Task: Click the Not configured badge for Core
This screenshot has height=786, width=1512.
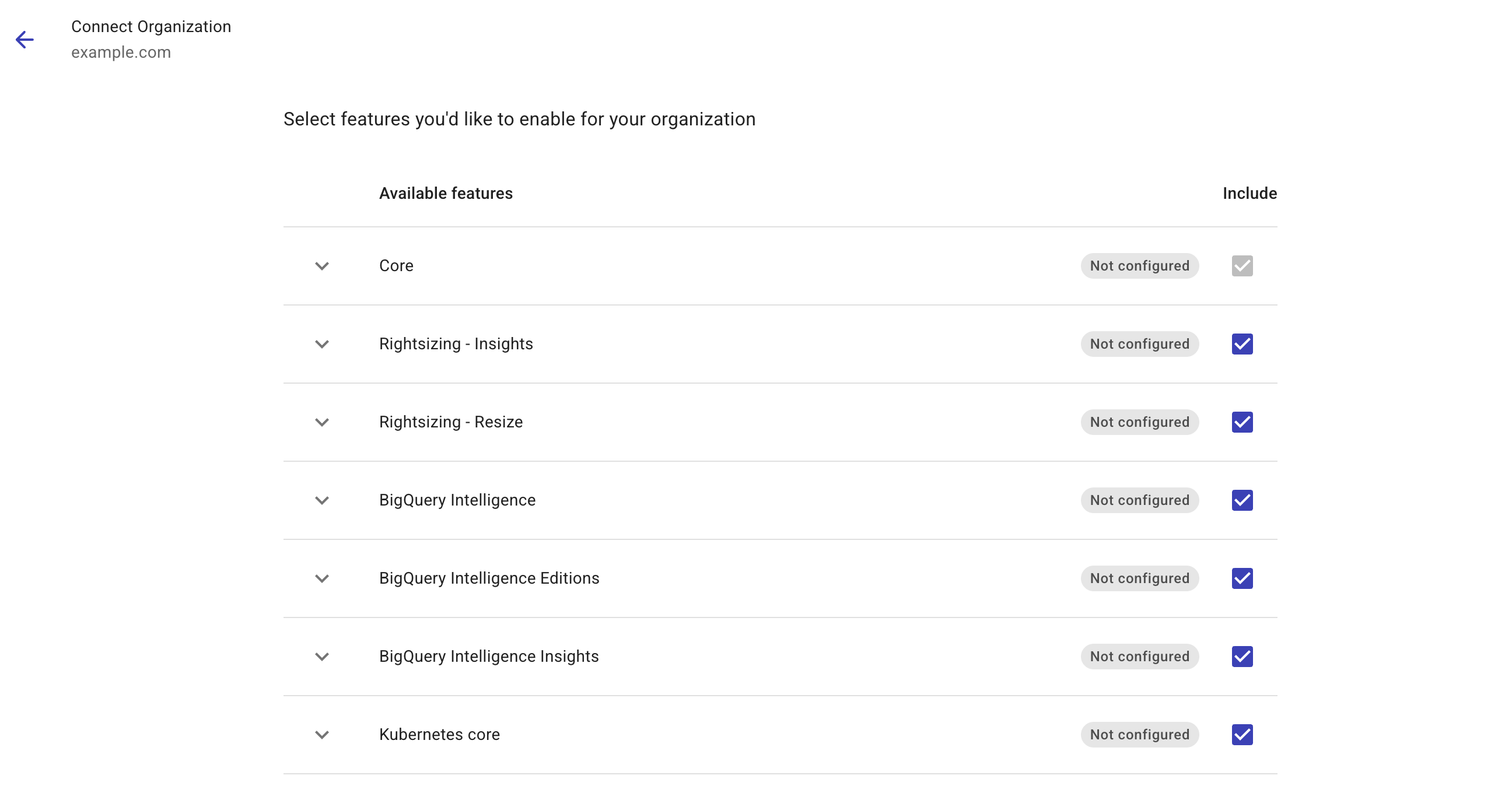Action: coord(1139,266)
